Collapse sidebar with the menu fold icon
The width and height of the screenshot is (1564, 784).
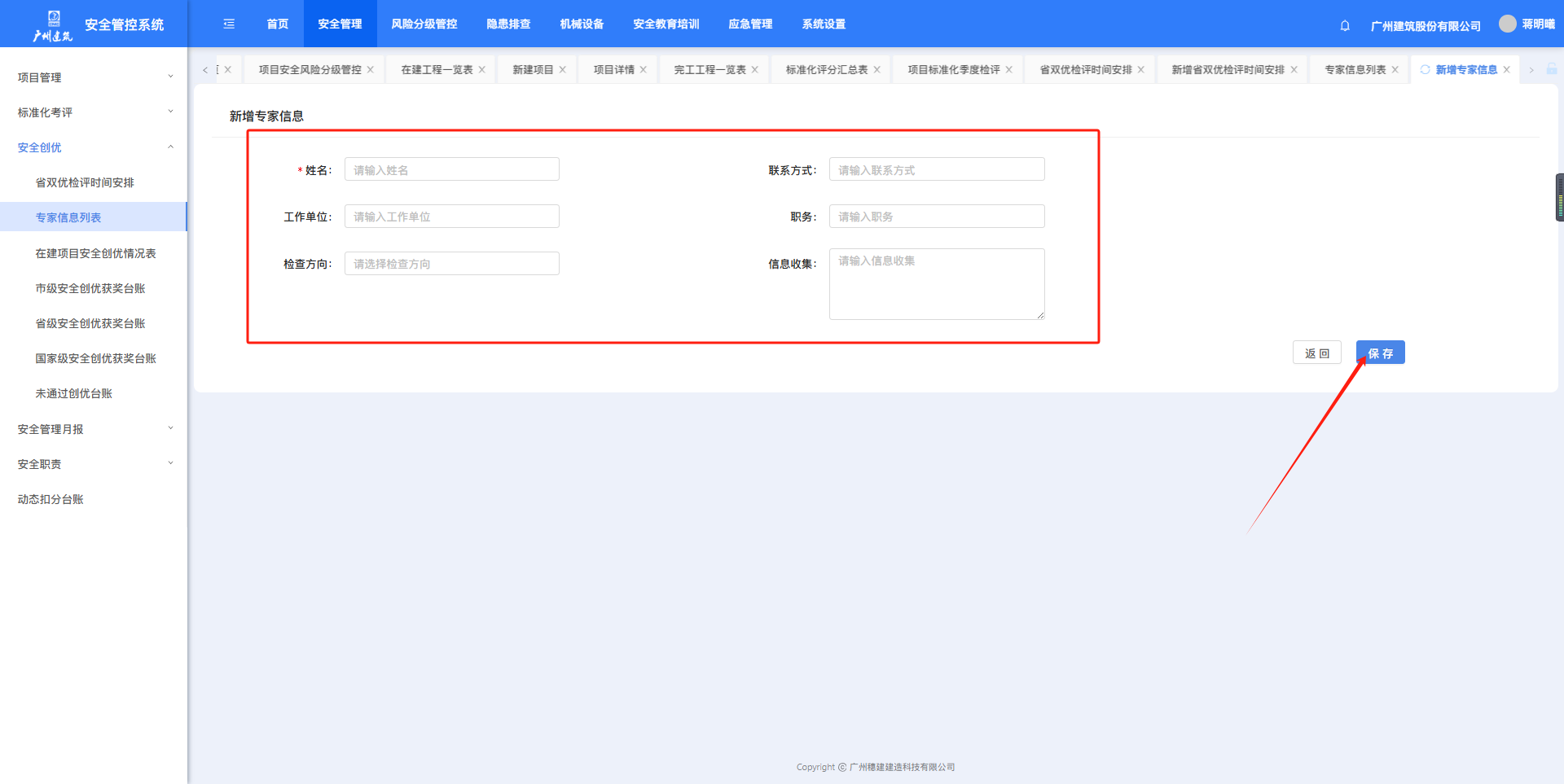(229, 24)
